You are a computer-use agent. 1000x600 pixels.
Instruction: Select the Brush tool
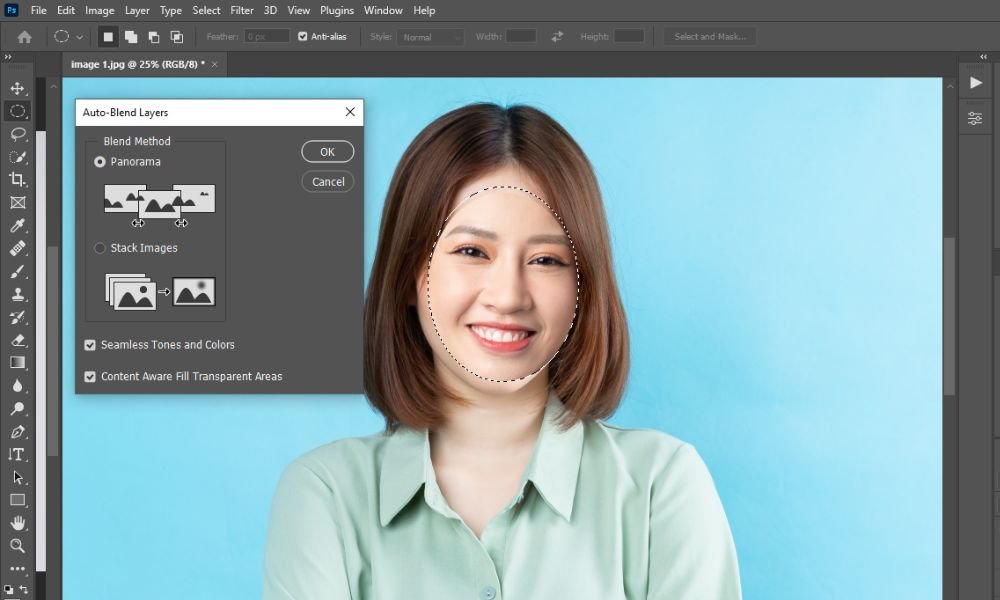pos(17,272)
